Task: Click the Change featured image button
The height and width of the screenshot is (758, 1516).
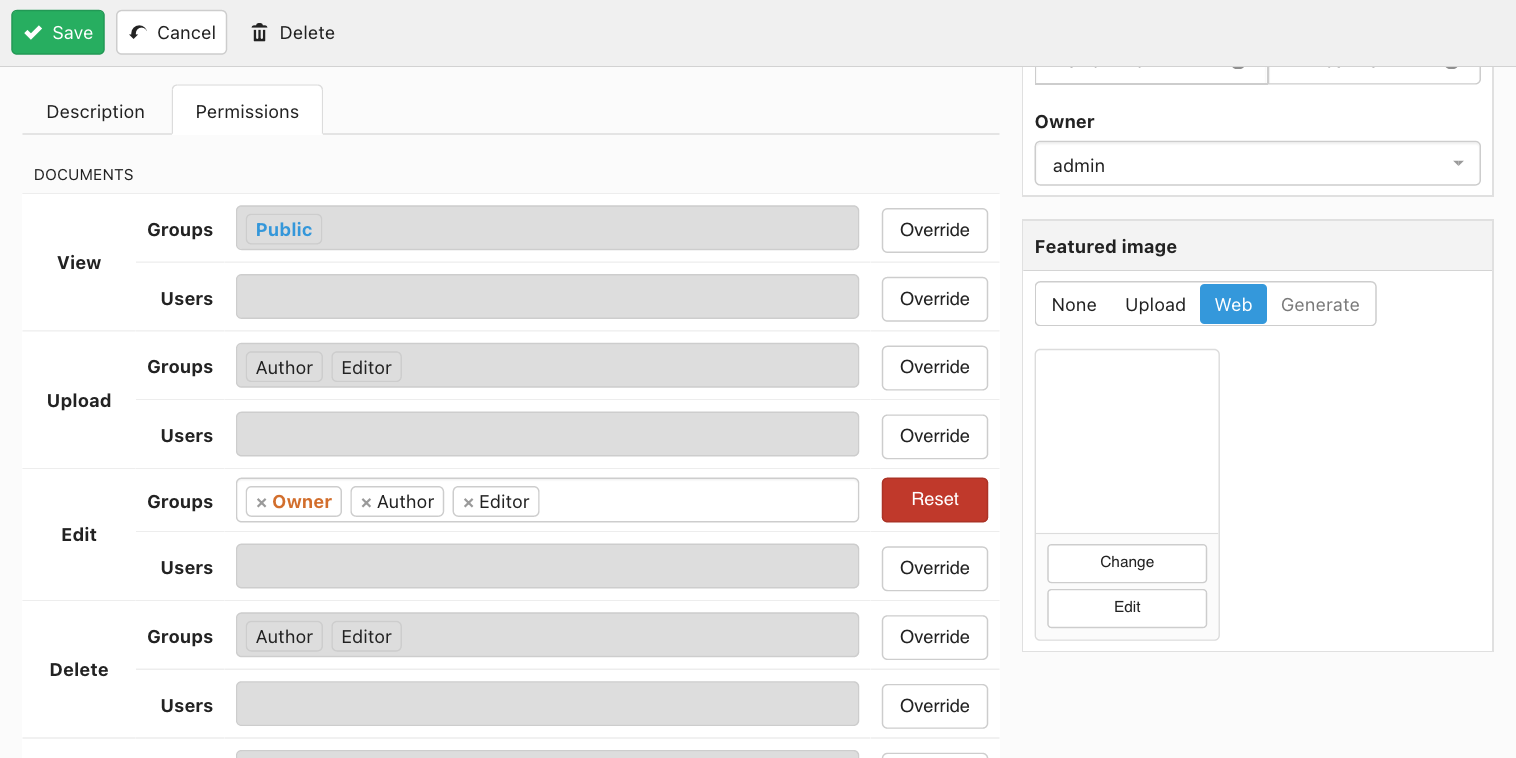Action: 1127,563
